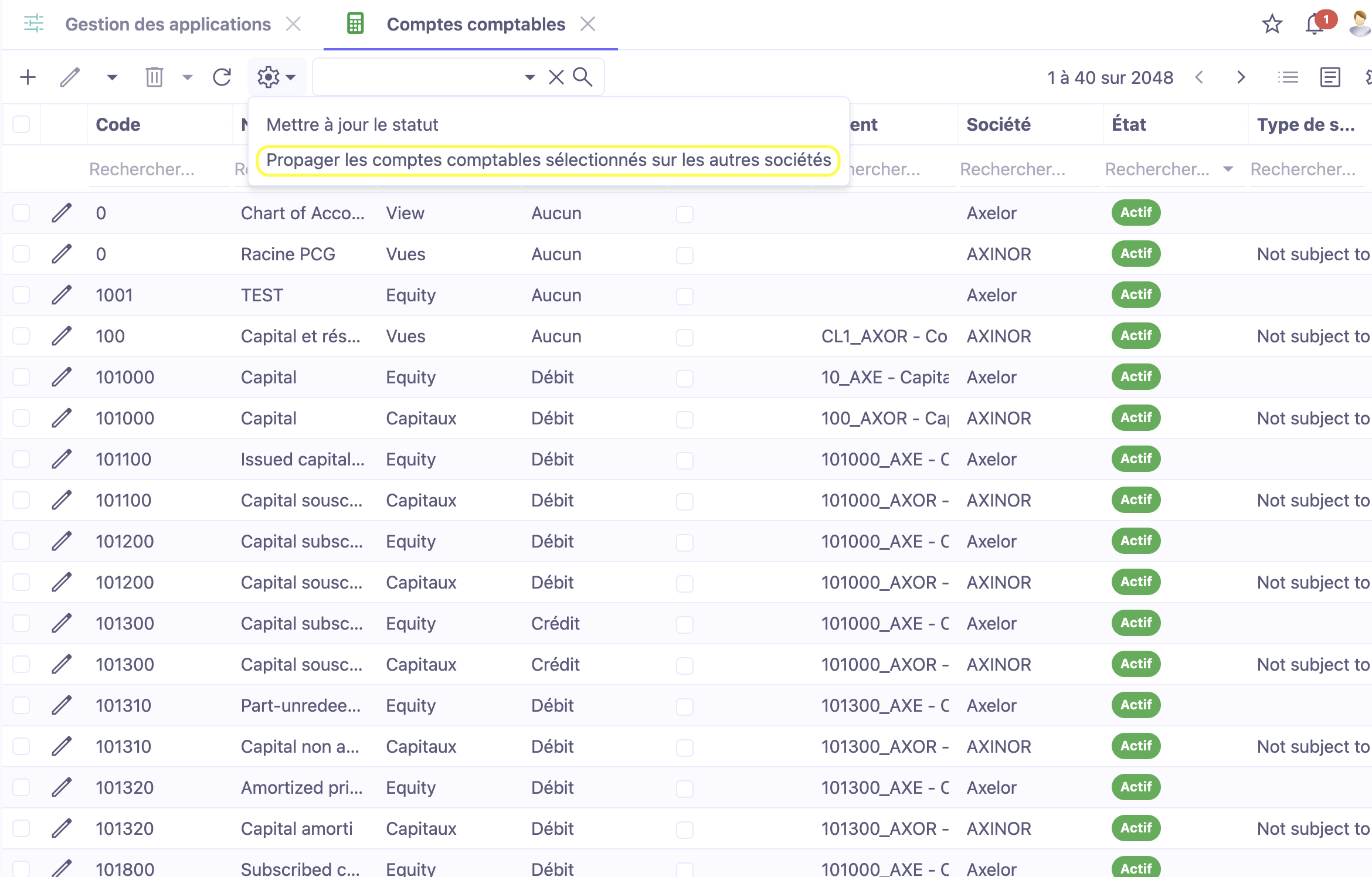Select the Comptes comptables tab
Image resolution: width=1372 pixels, height=877 pixels.
pos(476,24)
